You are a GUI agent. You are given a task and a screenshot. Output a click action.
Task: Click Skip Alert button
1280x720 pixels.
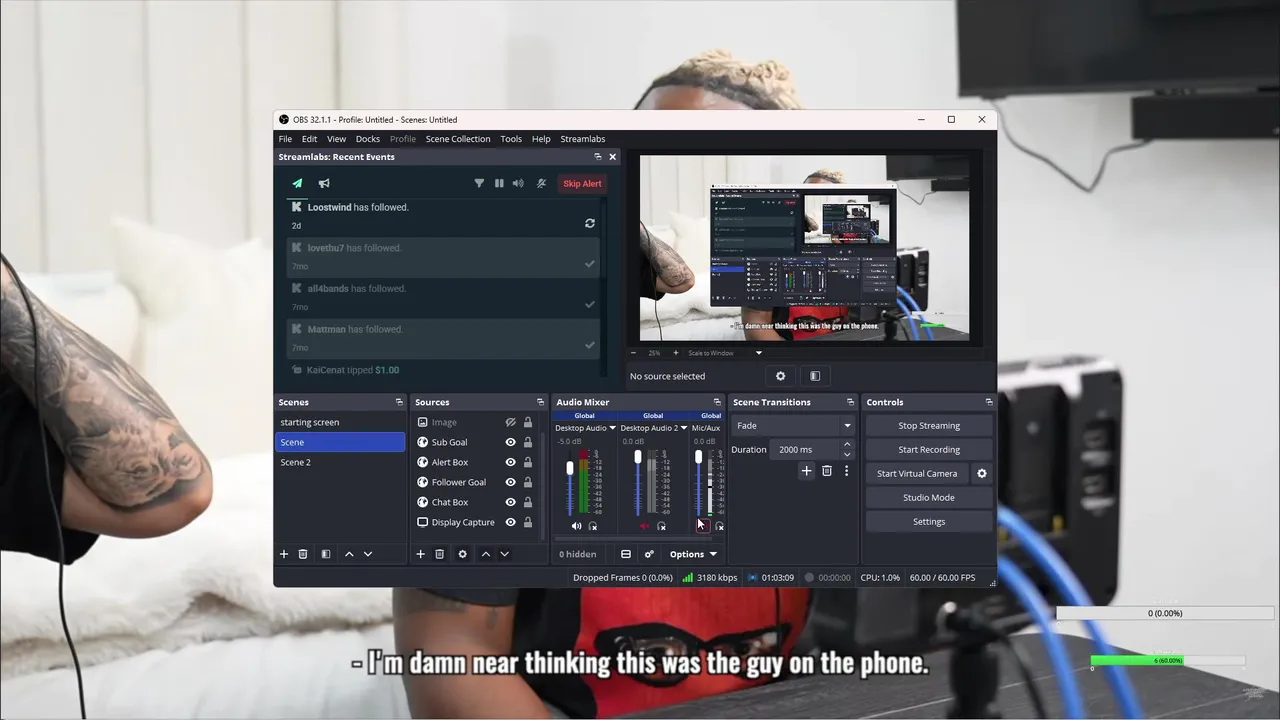point(582,183)
